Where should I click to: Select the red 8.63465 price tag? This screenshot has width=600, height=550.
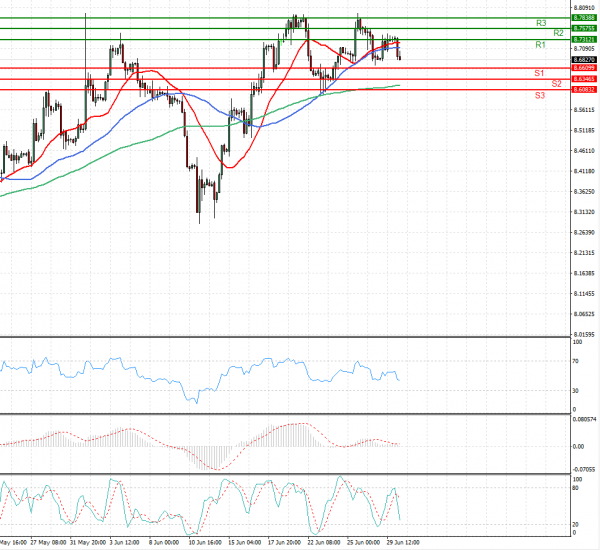[x=584, y=79]
